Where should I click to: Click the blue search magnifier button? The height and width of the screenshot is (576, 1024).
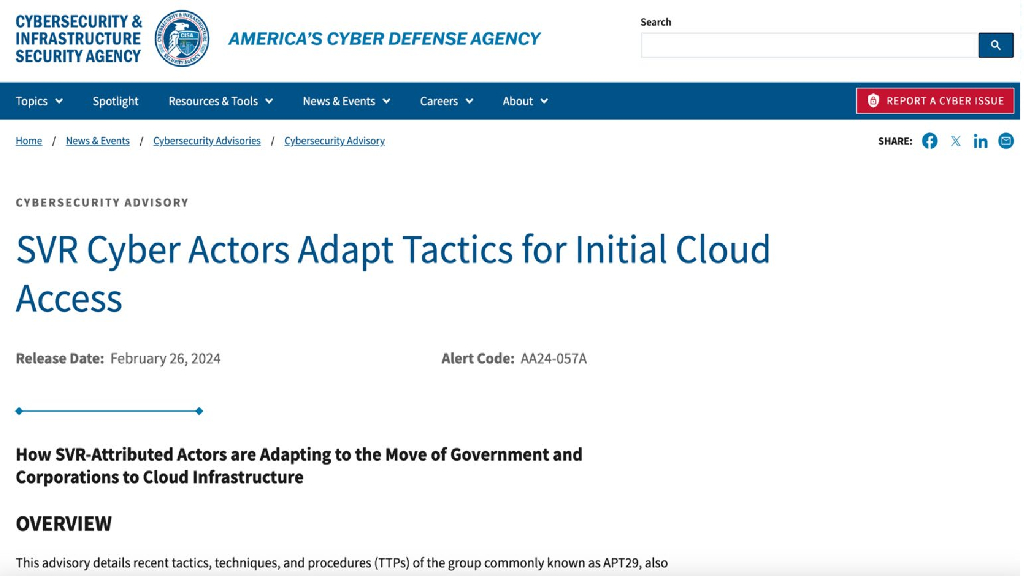click(x=995, y=45)
